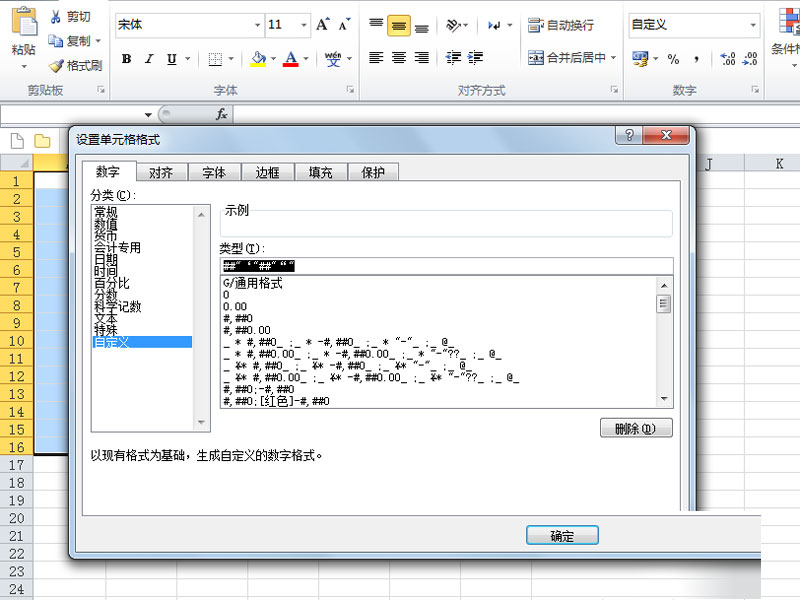
Task: Expand the merge and center dropdown arrow
Action: (613, 58)
